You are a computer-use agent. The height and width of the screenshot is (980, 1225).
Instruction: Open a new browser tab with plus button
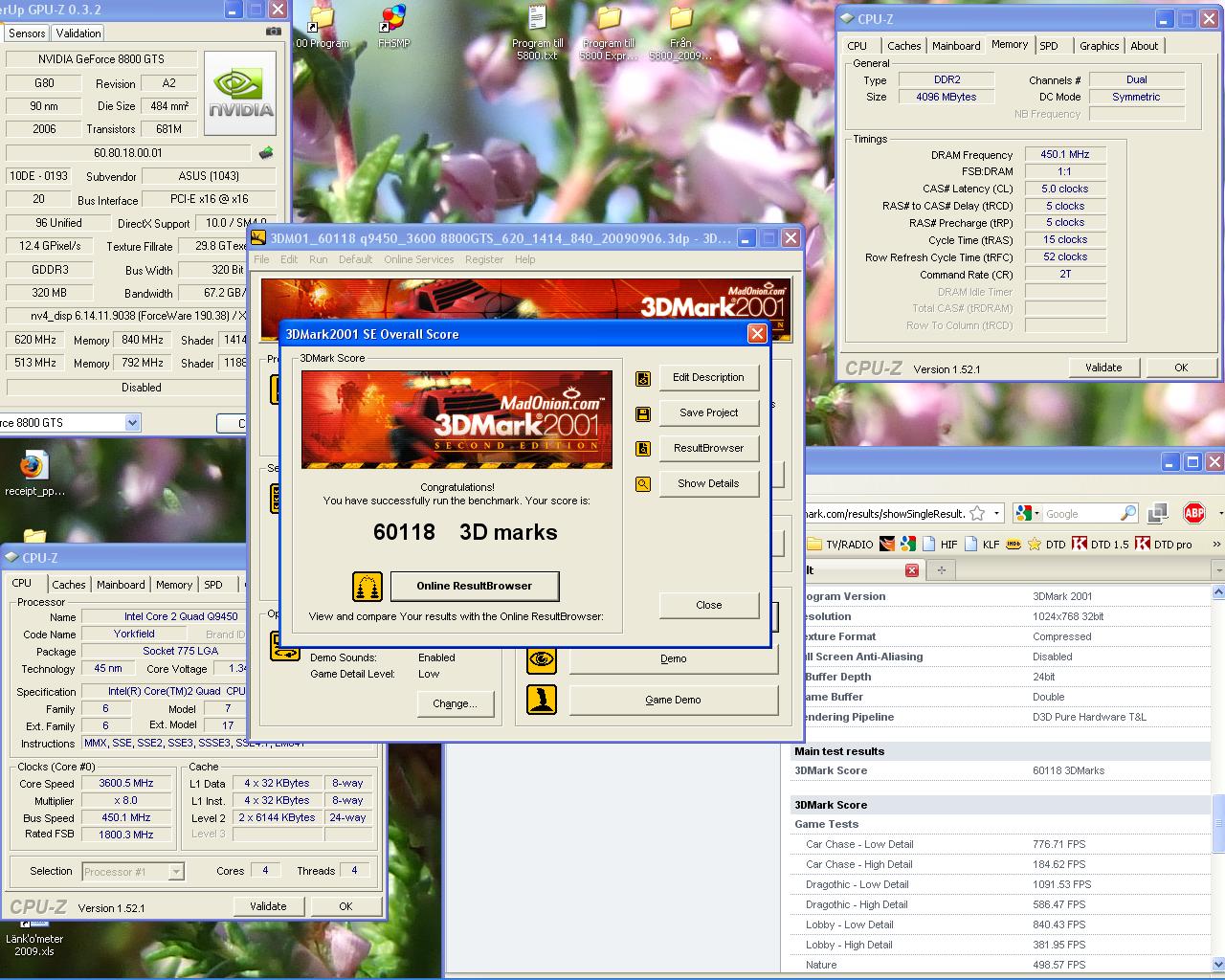(x=941, y=570)
